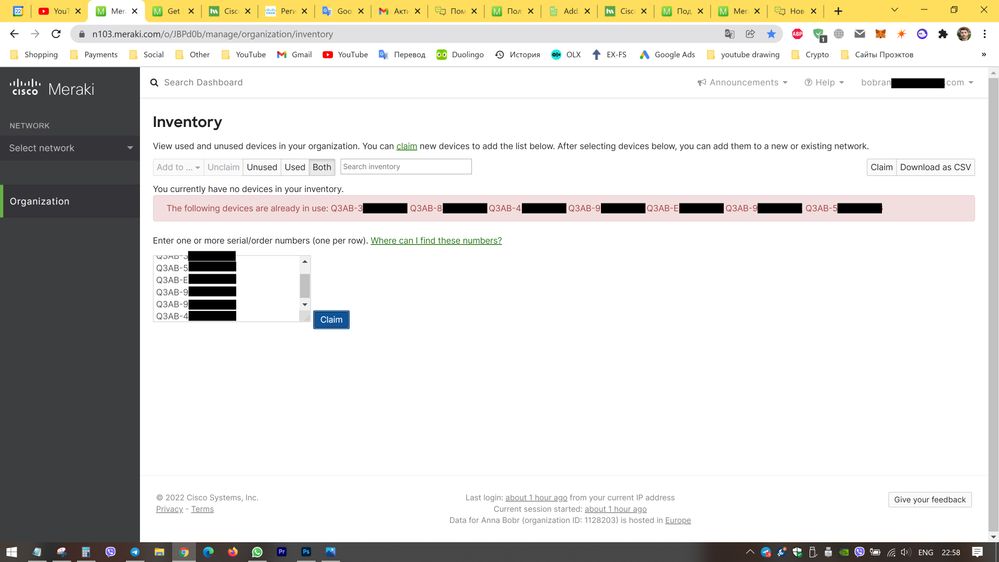This screenshot has height=562, width=999.
Task: Open 'Where can I find these numbers?' link
Action: tap(436, 240)
